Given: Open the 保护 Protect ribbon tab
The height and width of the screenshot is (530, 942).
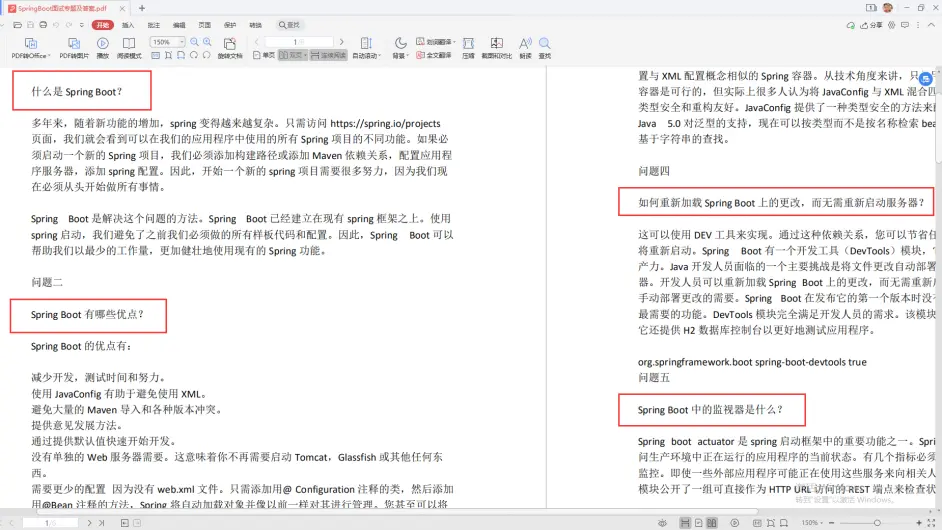Looking at the screenshot, I should pos(230,25).
